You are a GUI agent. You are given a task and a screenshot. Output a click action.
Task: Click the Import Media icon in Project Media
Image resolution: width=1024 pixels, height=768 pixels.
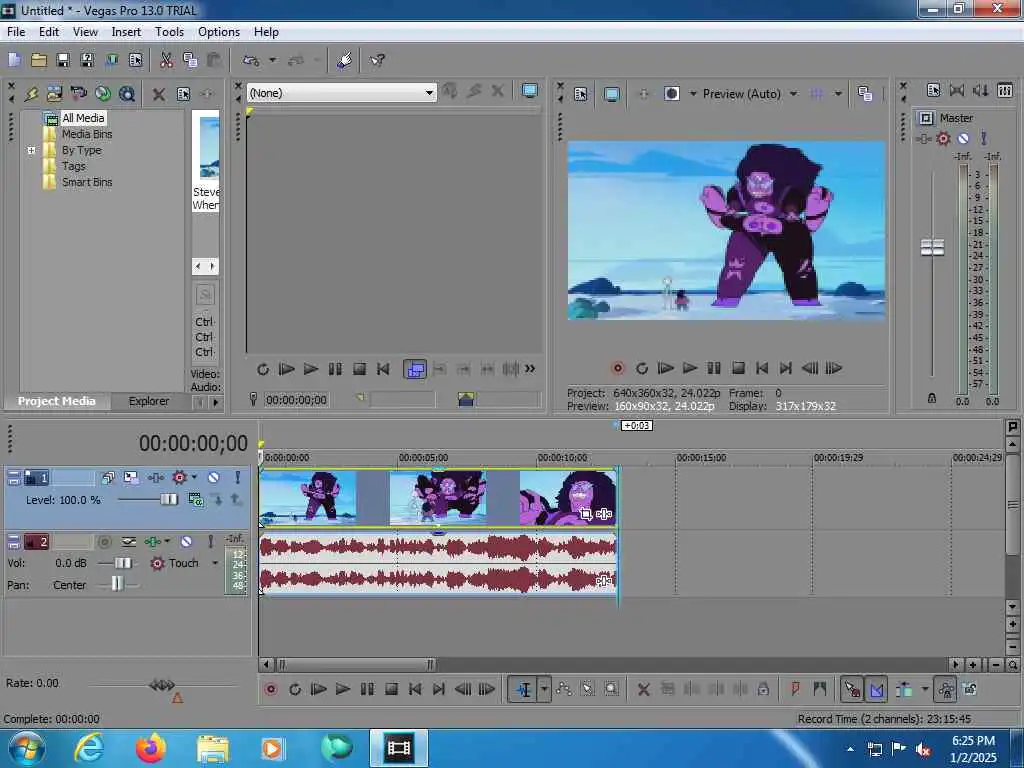pos(55,94)
